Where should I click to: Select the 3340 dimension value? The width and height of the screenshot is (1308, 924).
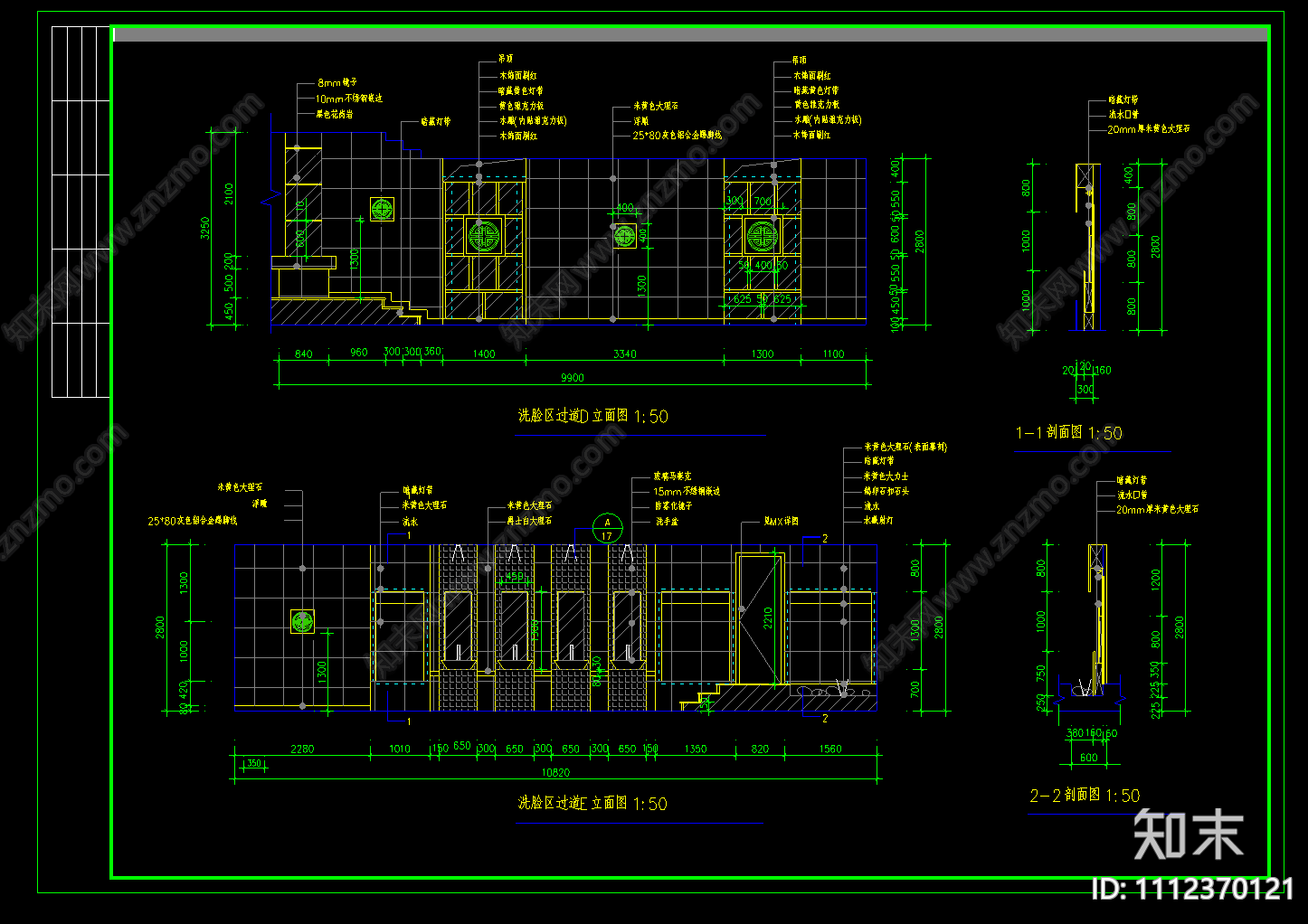625,354
